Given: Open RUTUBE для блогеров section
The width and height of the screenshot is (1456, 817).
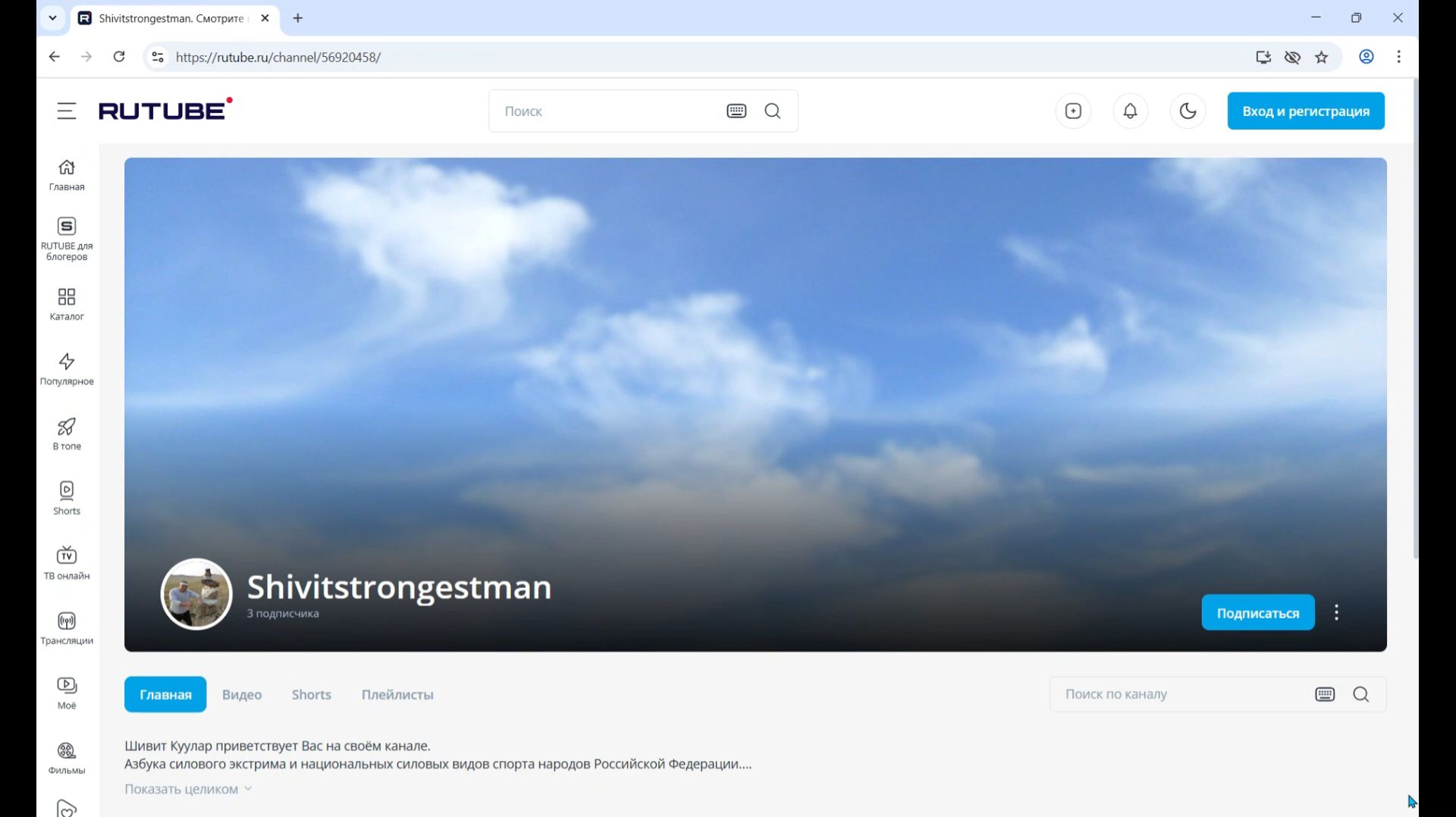Looking at the screenshot, I should 67,237.
